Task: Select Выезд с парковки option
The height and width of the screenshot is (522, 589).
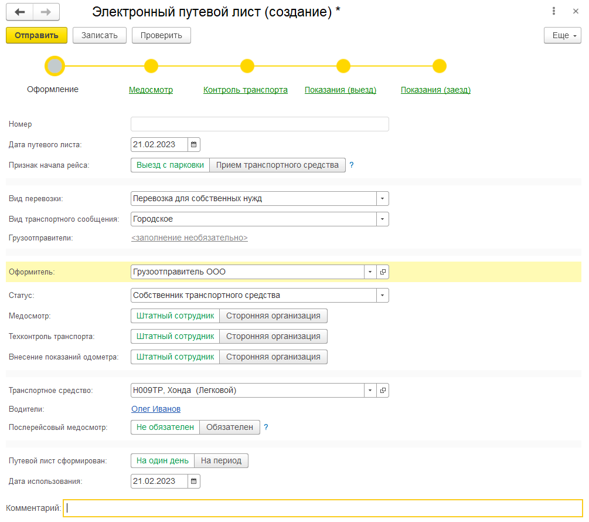Action: [170, 165]
